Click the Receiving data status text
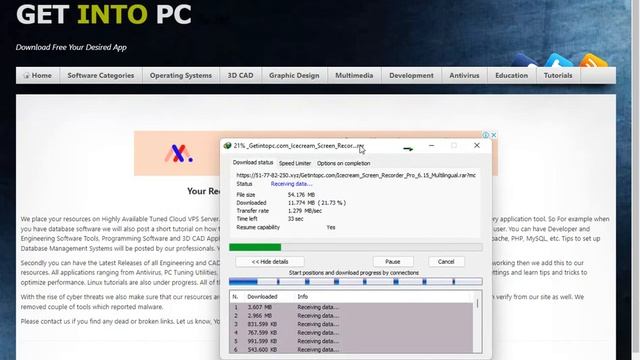This screenshot has height=360, width=640. (291, 184)
